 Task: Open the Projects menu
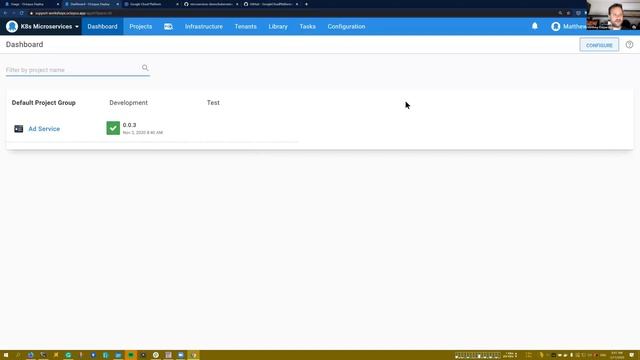[140, 27]
